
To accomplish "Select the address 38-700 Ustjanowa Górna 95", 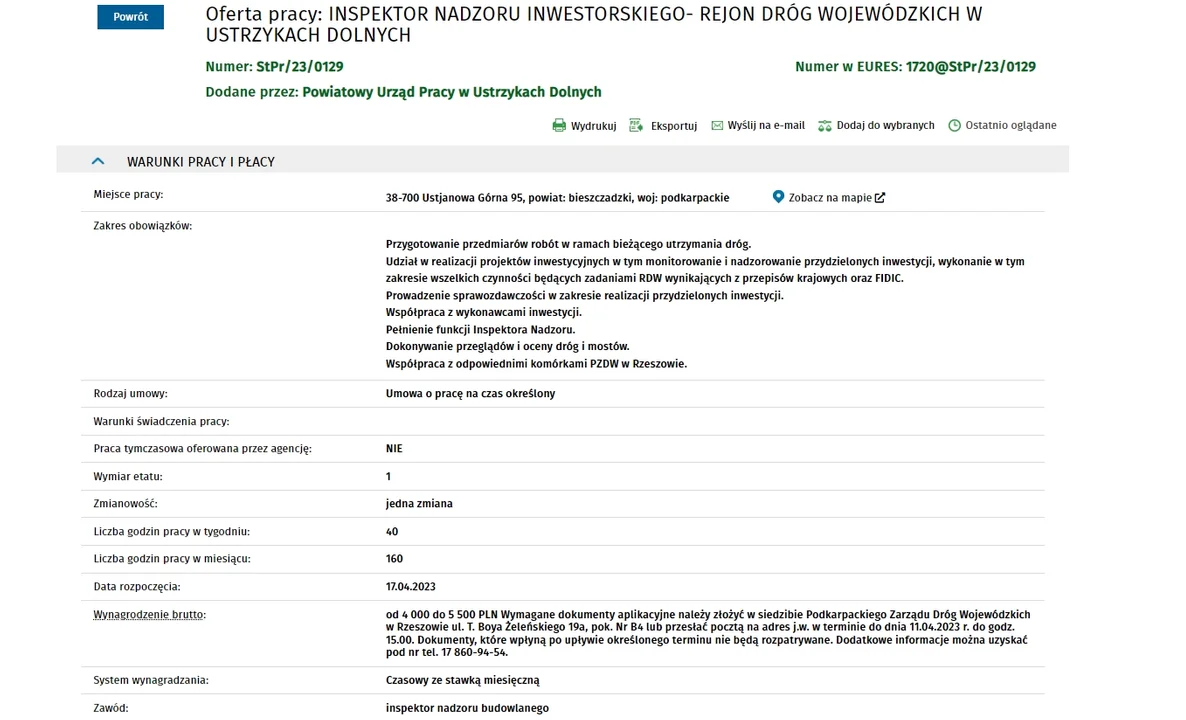I will click(455, 197).
